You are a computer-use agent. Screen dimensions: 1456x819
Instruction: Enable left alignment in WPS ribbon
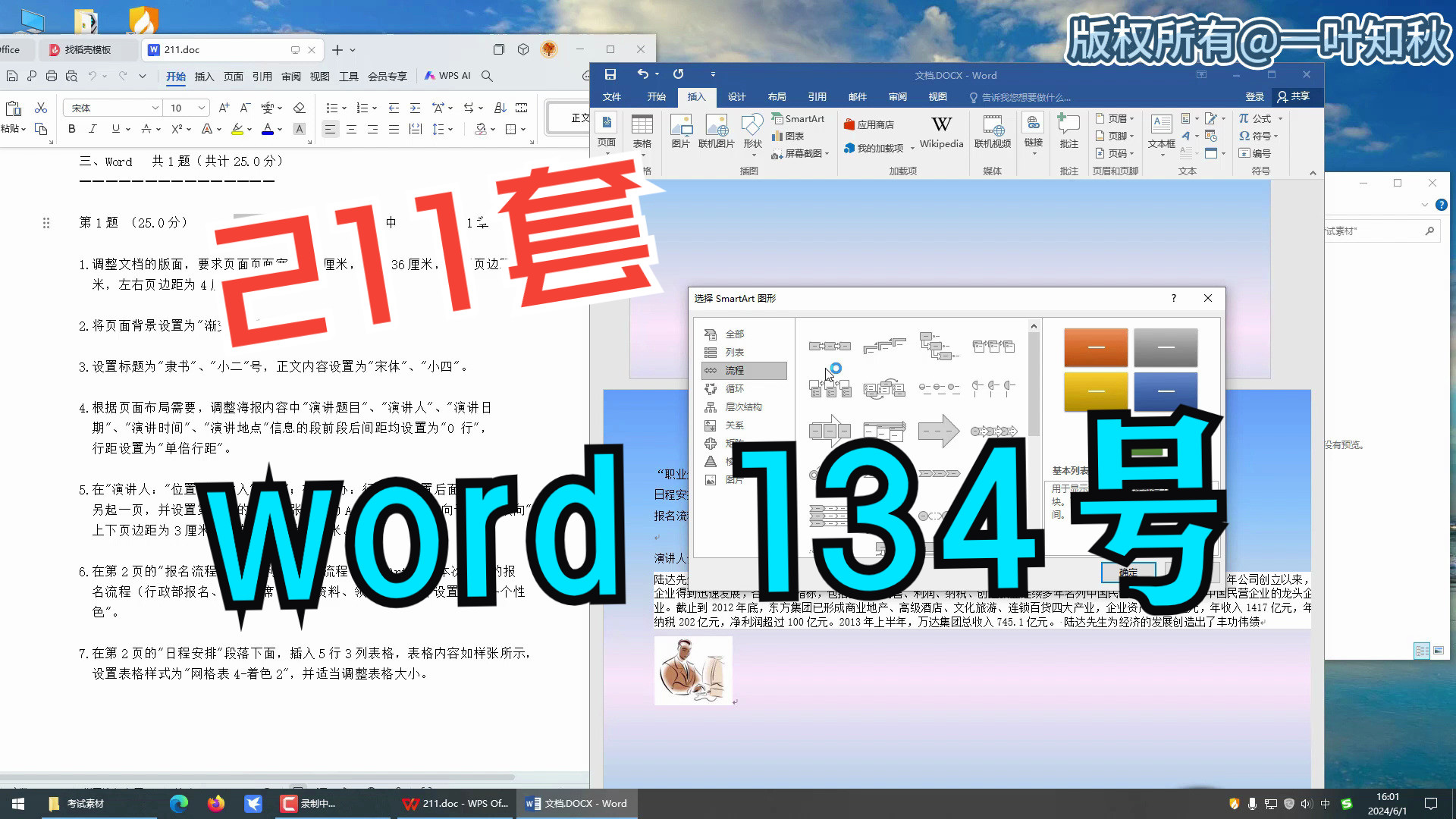coord(330,129)
